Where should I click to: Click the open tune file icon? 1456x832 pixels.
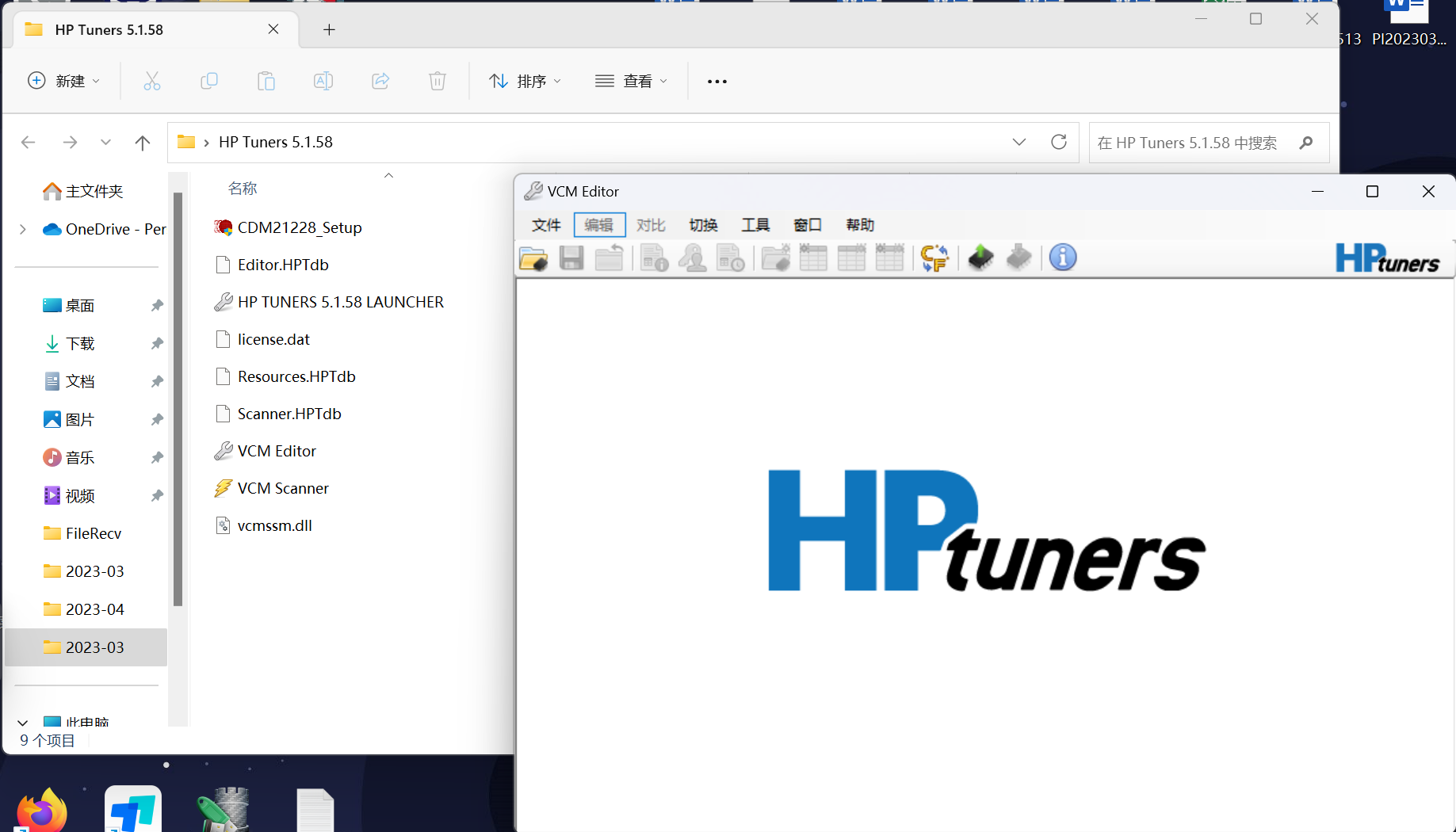(x=533, y=258)
